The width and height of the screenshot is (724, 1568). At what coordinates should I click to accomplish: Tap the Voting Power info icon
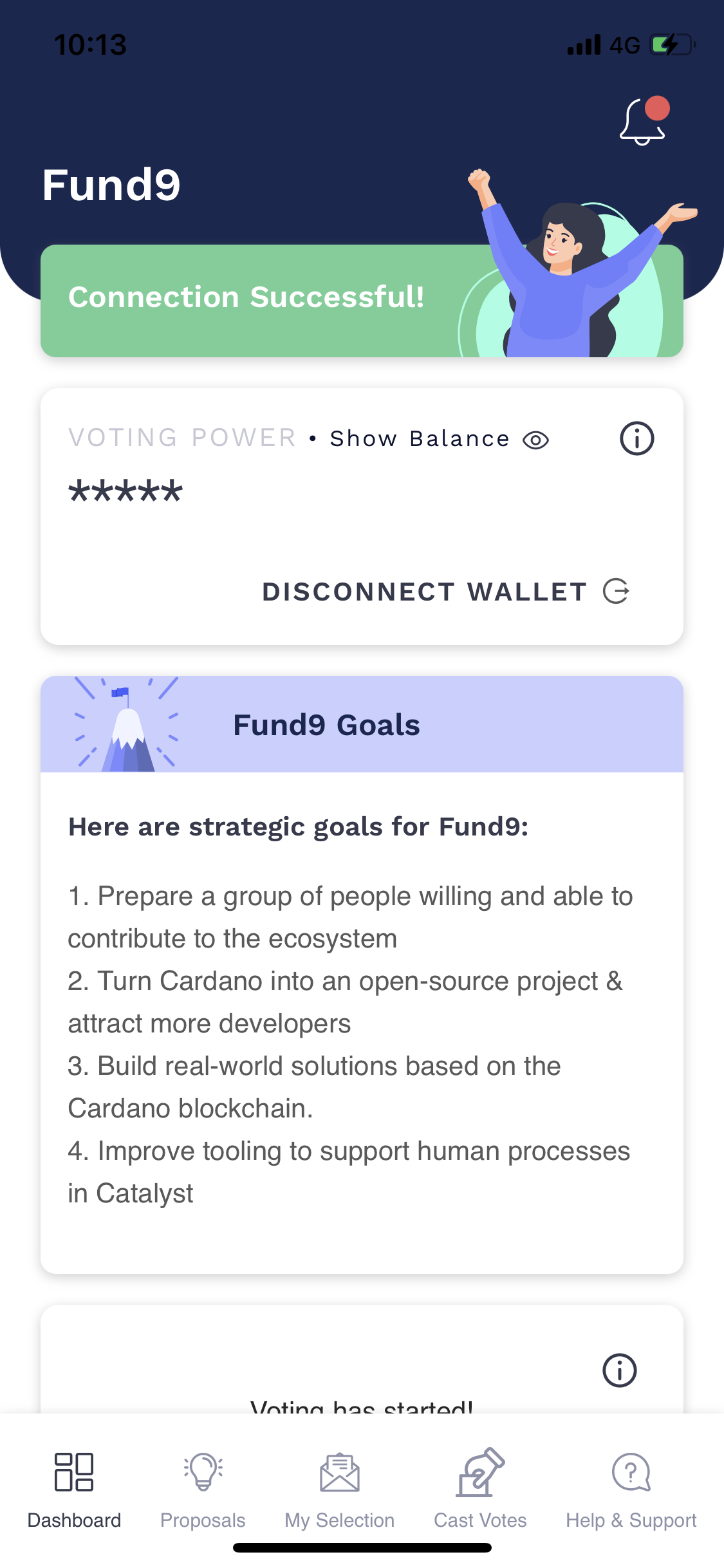pos(636,439)
